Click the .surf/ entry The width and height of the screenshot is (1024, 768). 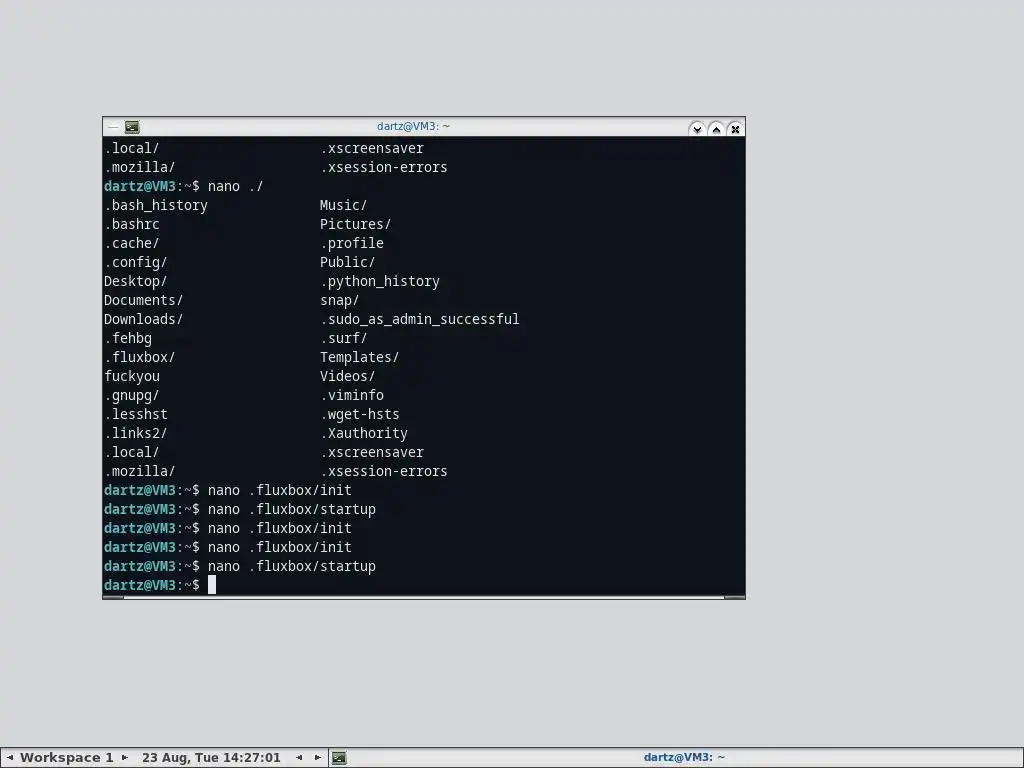tap(344, 338)
